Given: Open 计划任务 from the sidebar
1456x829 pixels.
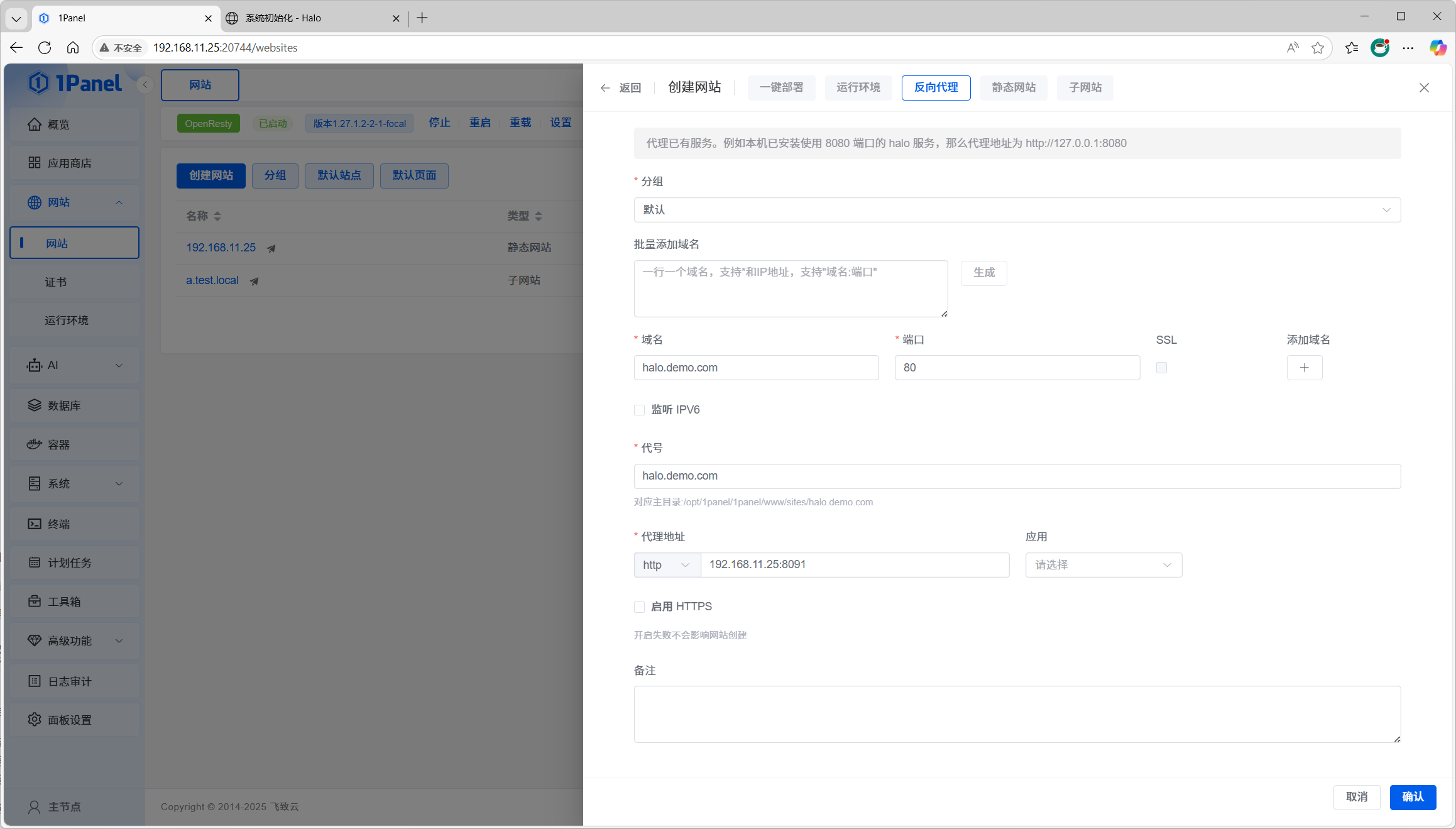Looking at the screenshot, I should click(69, 563).
